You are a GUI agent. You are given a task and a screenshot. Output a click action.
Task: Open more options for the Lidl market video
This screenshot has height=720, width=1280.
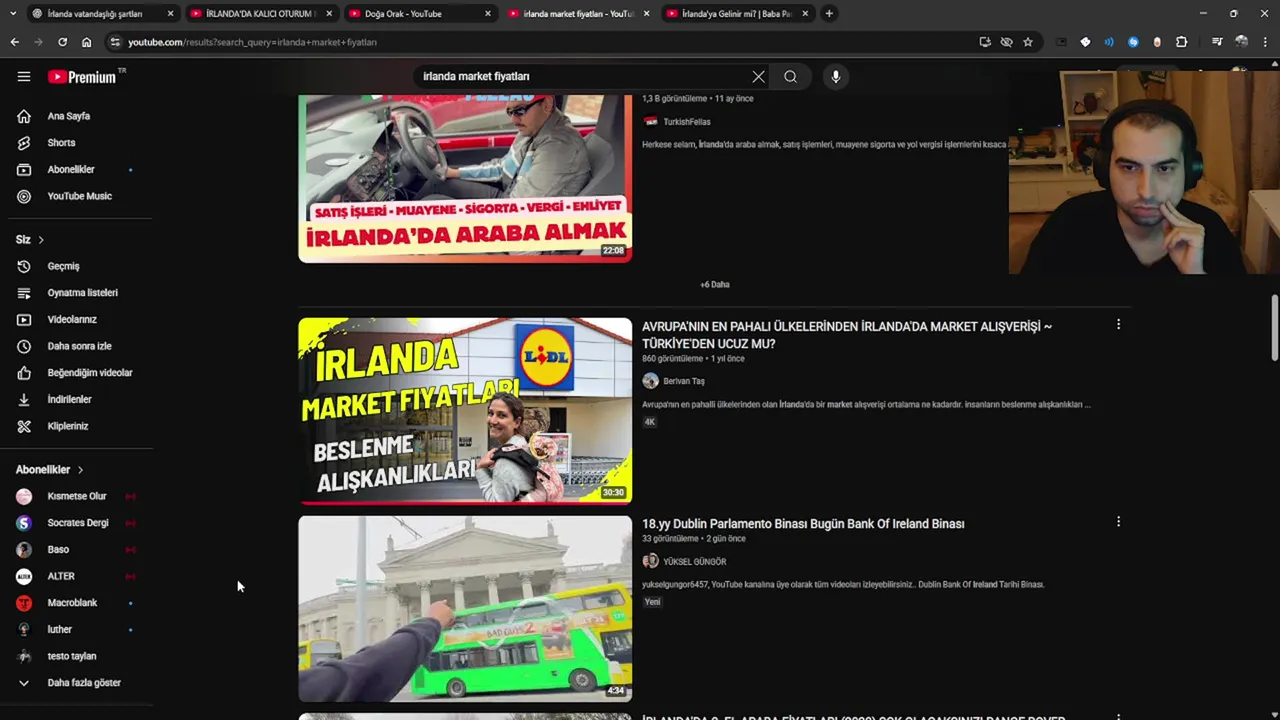click(1118, 324)
